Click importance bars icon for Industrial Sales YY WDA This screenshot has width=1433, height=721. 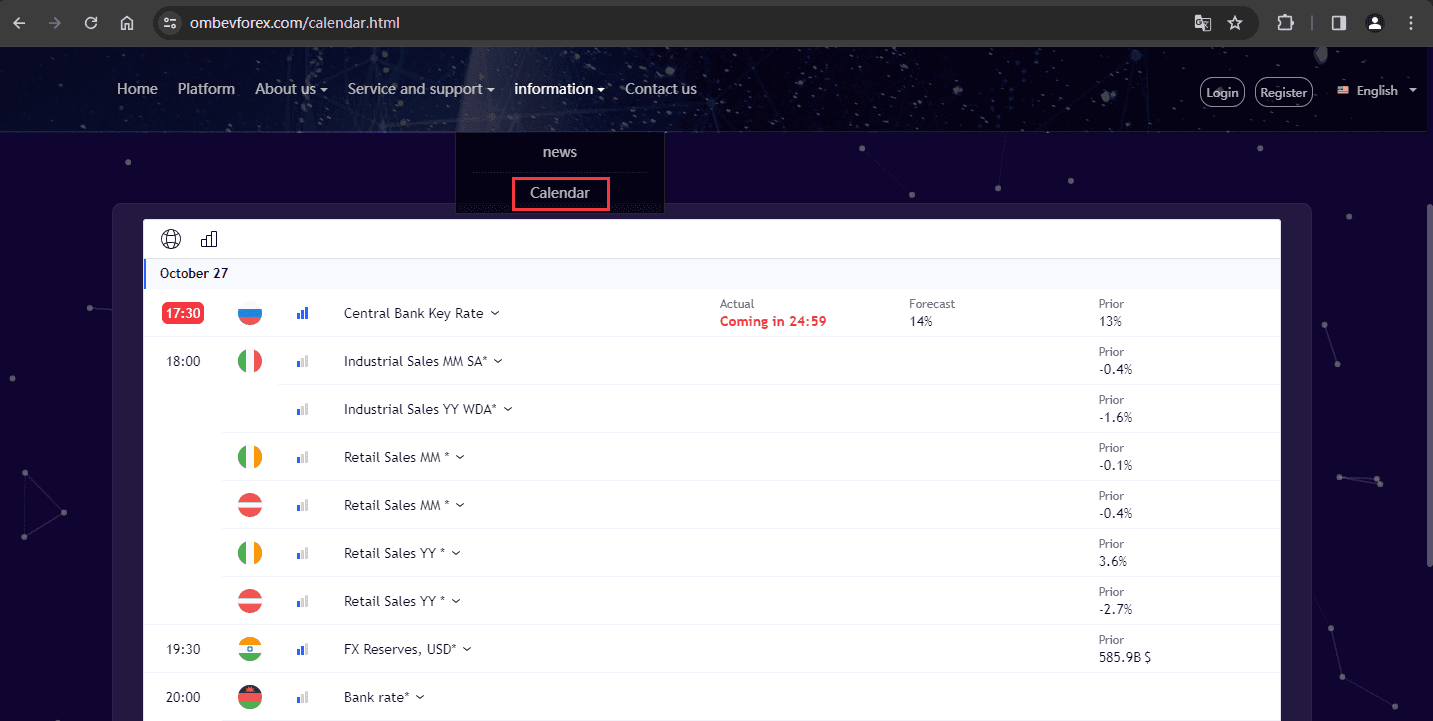tap(302, 409)
